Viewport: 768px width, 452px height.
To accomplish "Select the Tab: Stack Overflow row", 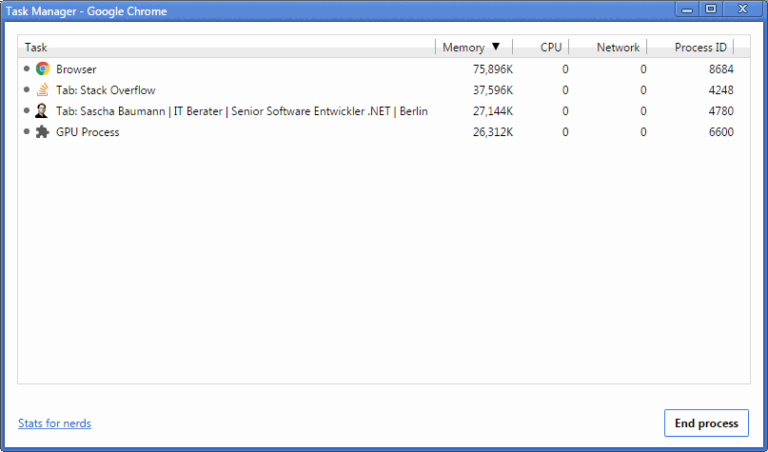I will (x=384, y=90).
